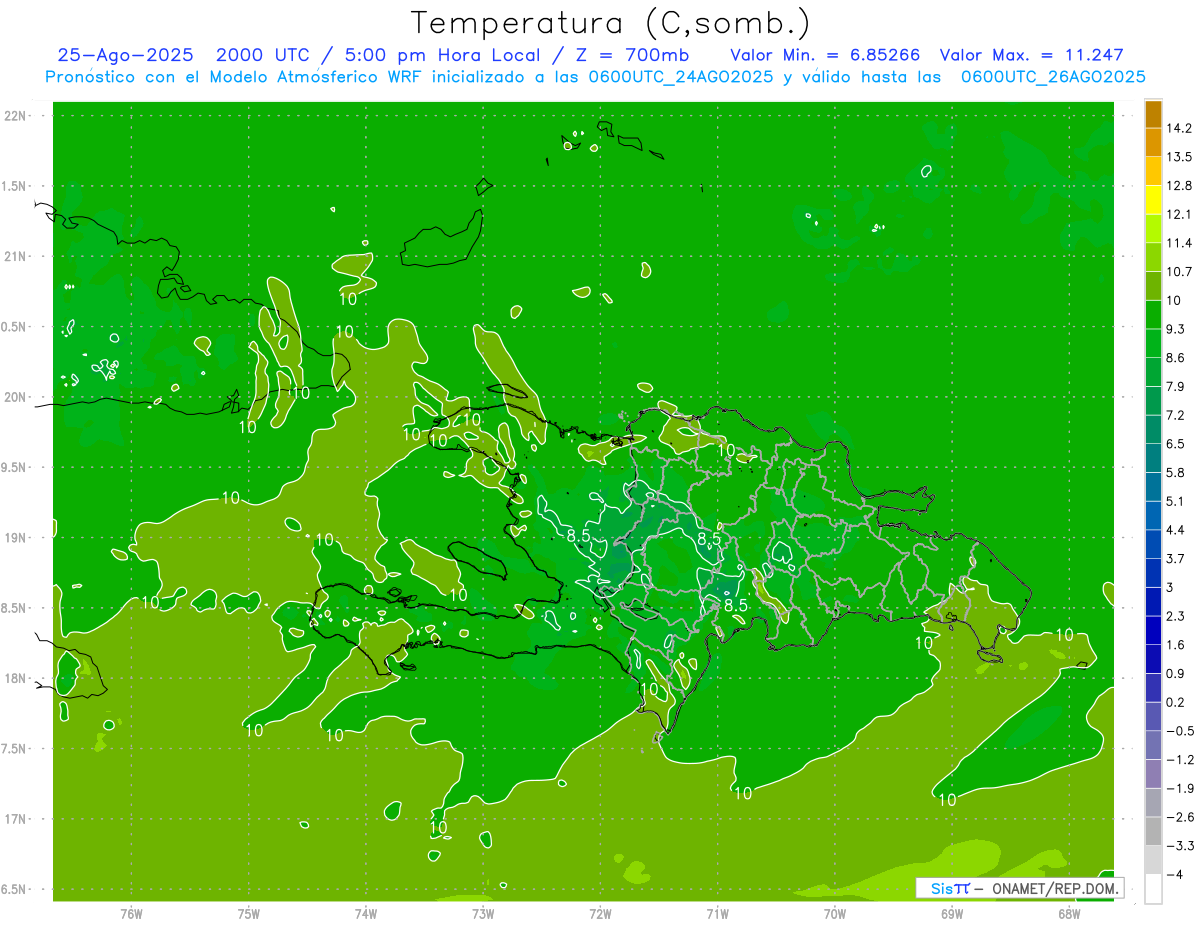The width and height of the screenshot is (1200, 927).
Task: Click the "76W" longitude axis label
Action: [131, 914]
